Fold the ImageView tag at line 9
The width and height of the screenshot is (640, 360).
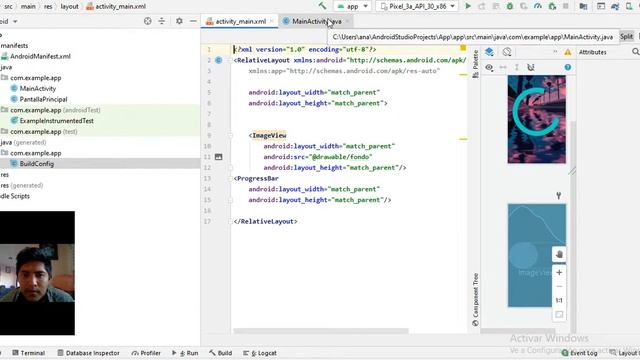pyautogui.click(x=230, y=135)
